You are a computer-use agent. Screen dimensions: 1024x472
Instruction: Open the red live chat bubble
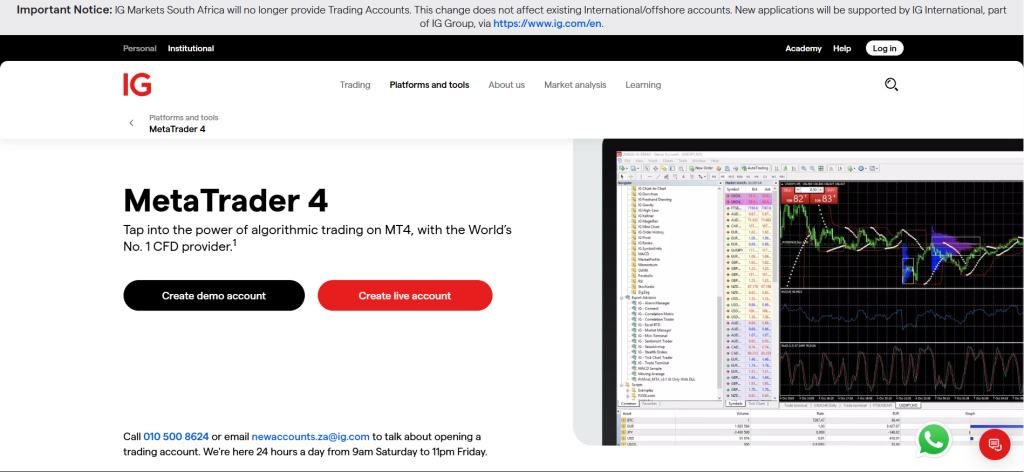[993, 444]
